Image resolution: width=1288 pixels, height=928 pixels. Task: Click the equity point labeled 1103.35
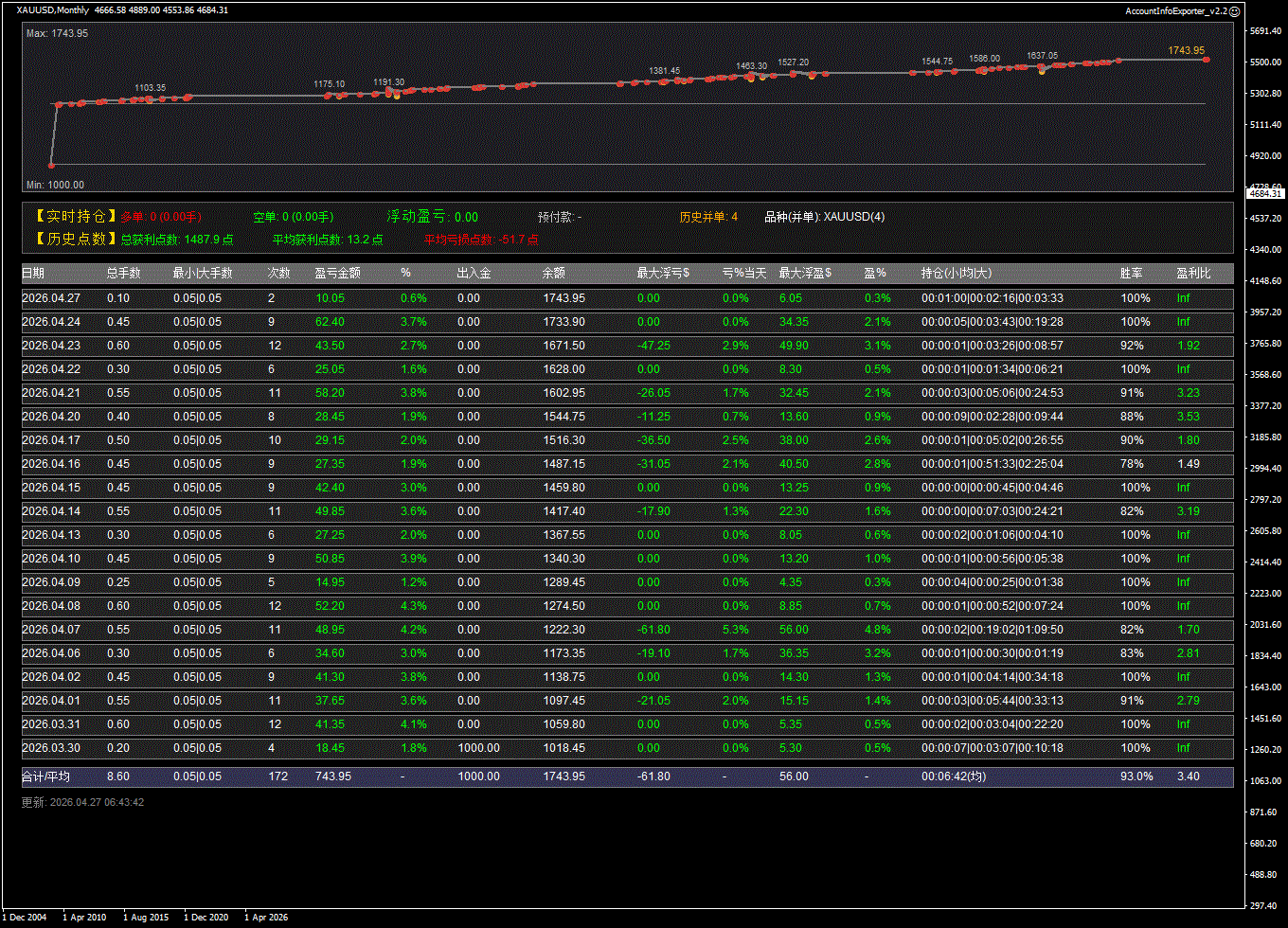pos(150,98)
